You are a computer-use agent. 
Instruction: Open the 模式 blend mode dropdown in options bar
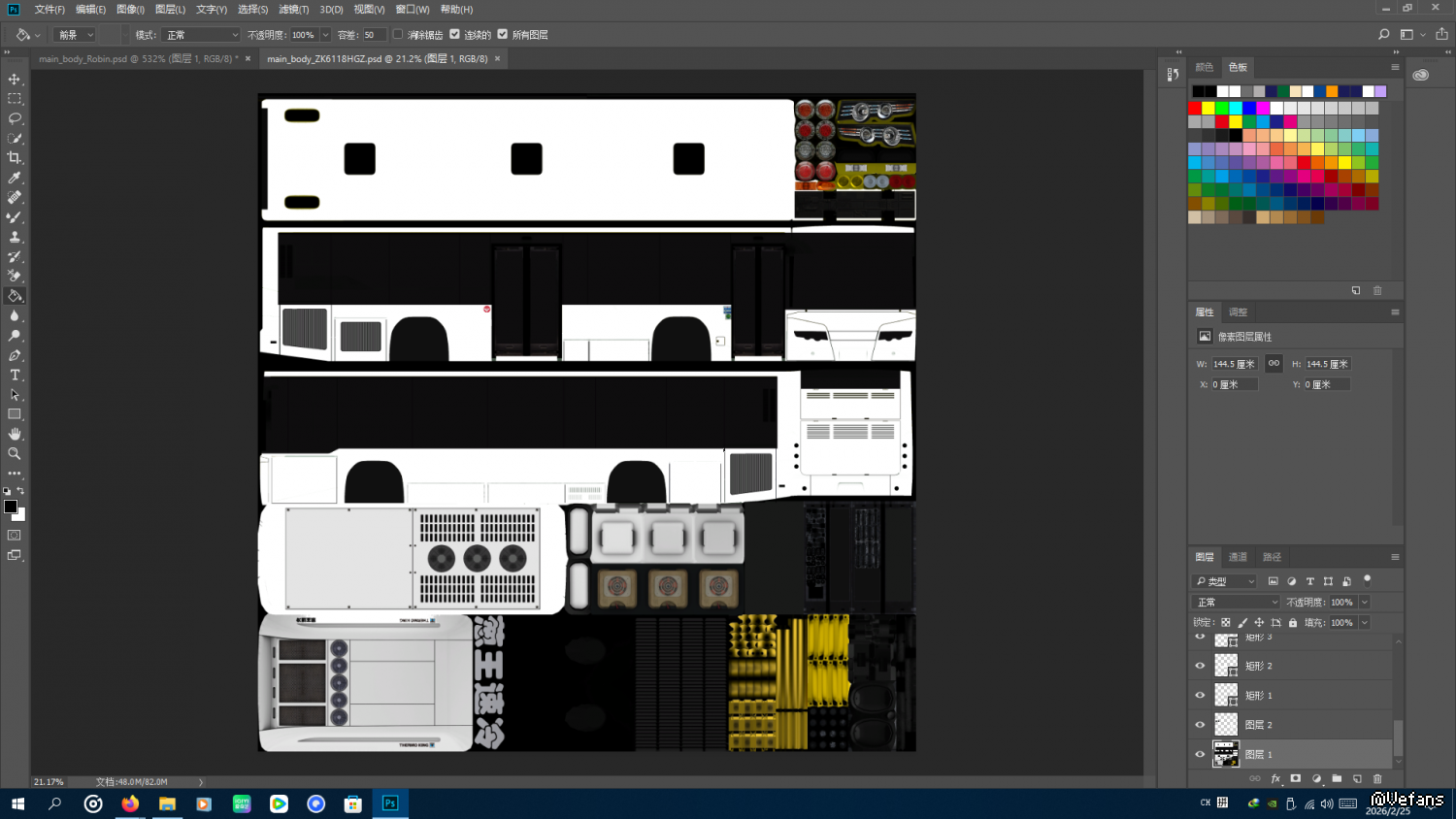(x=202, y=35)
